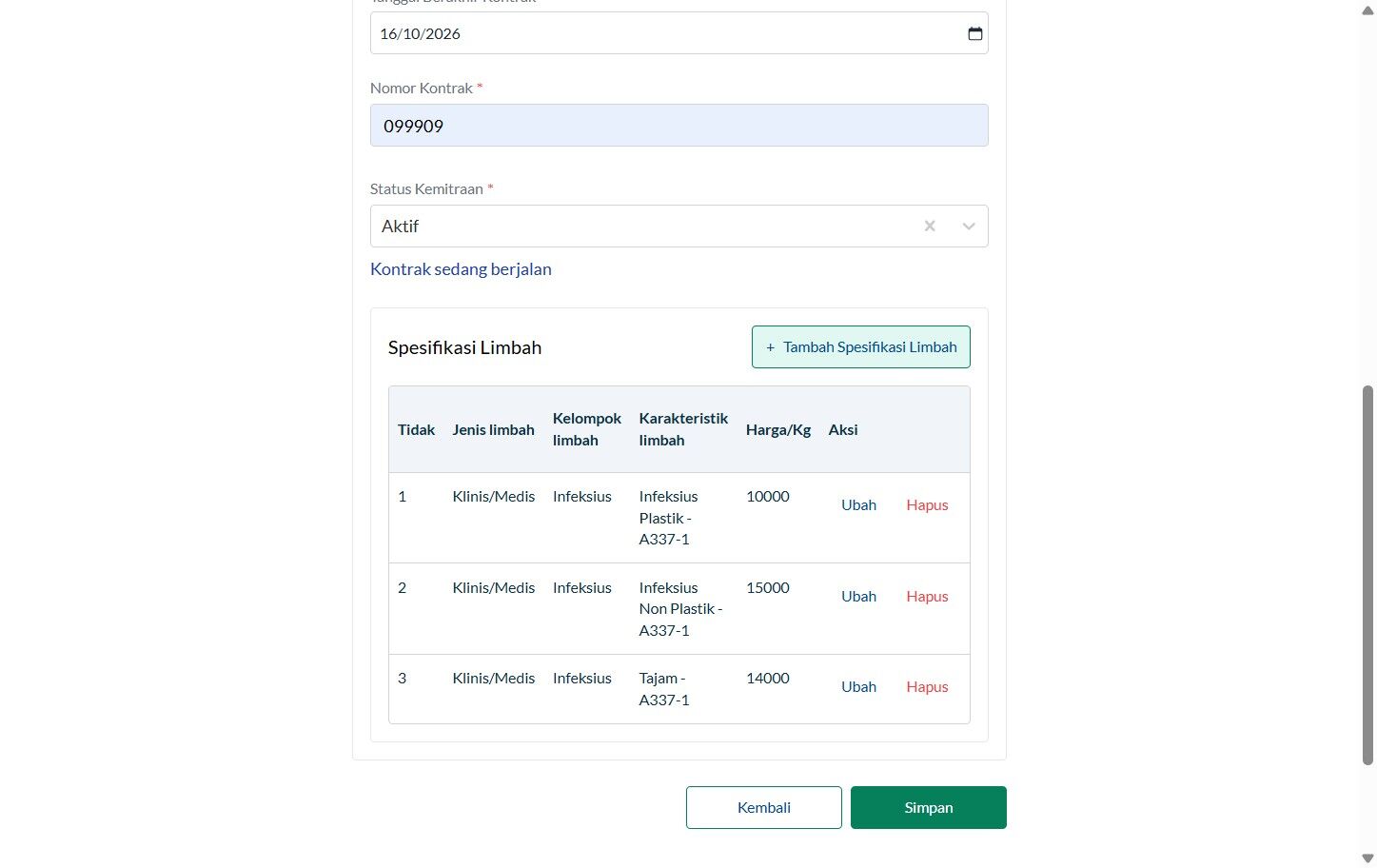The height and width of the screenshot is (868, 1377).
Task: Open the Status Kemitraan combo box showing Aktif
Action: [x=679, y=227]
